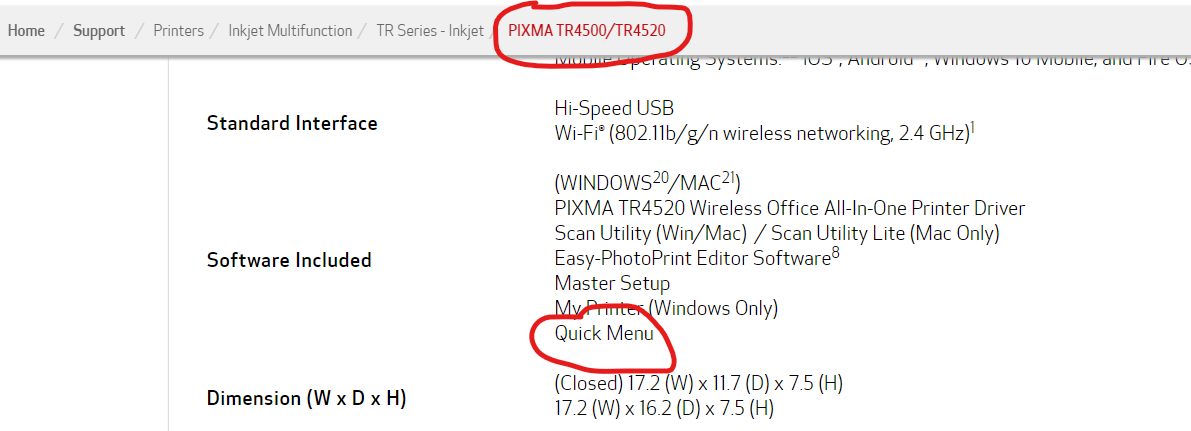1191x431 pixels.
Task: Select the TR Series - Inkjet breadcrumb
Action: 430,30
